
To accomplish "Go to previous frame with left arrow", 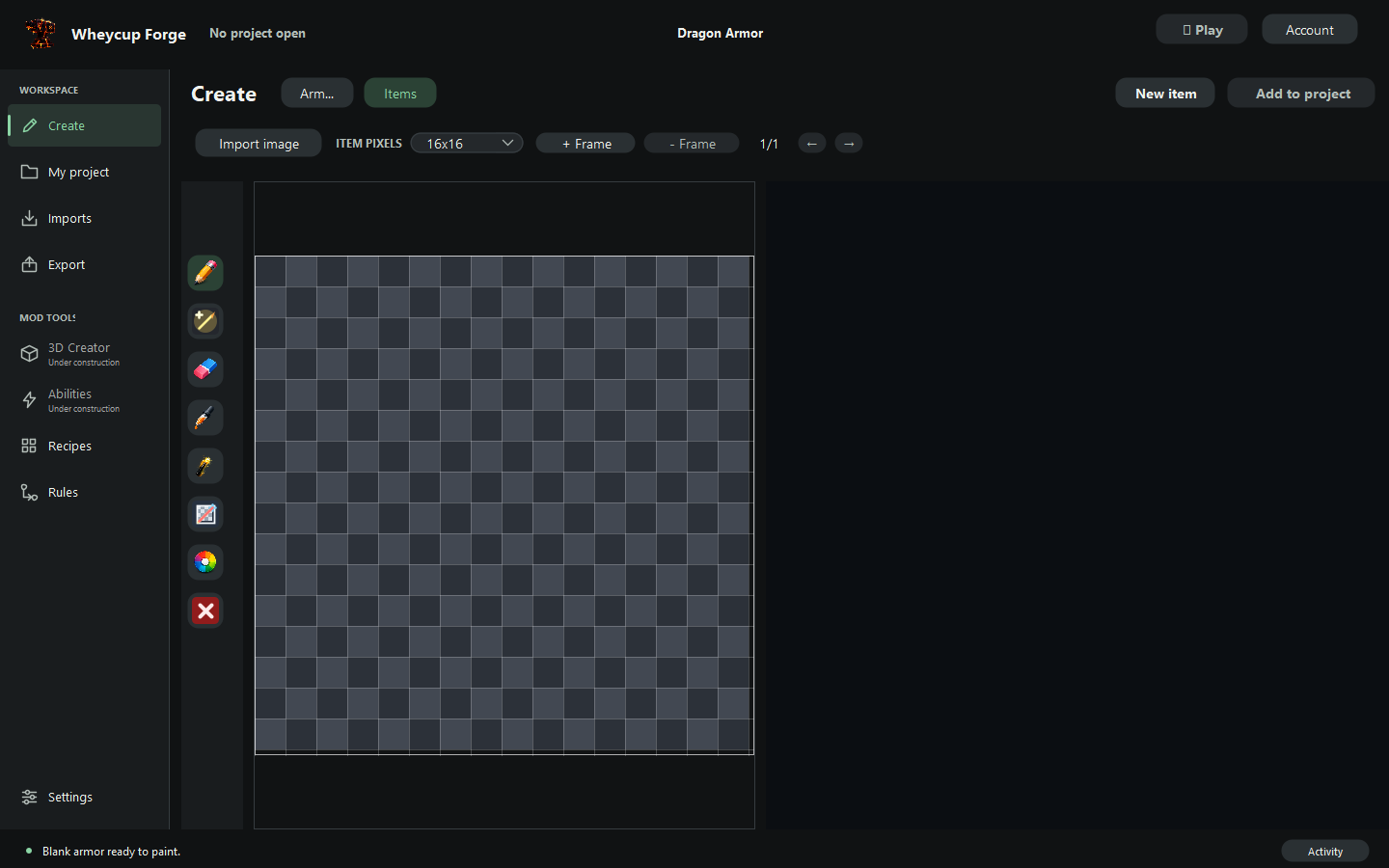I will click(x=812, y=144).
